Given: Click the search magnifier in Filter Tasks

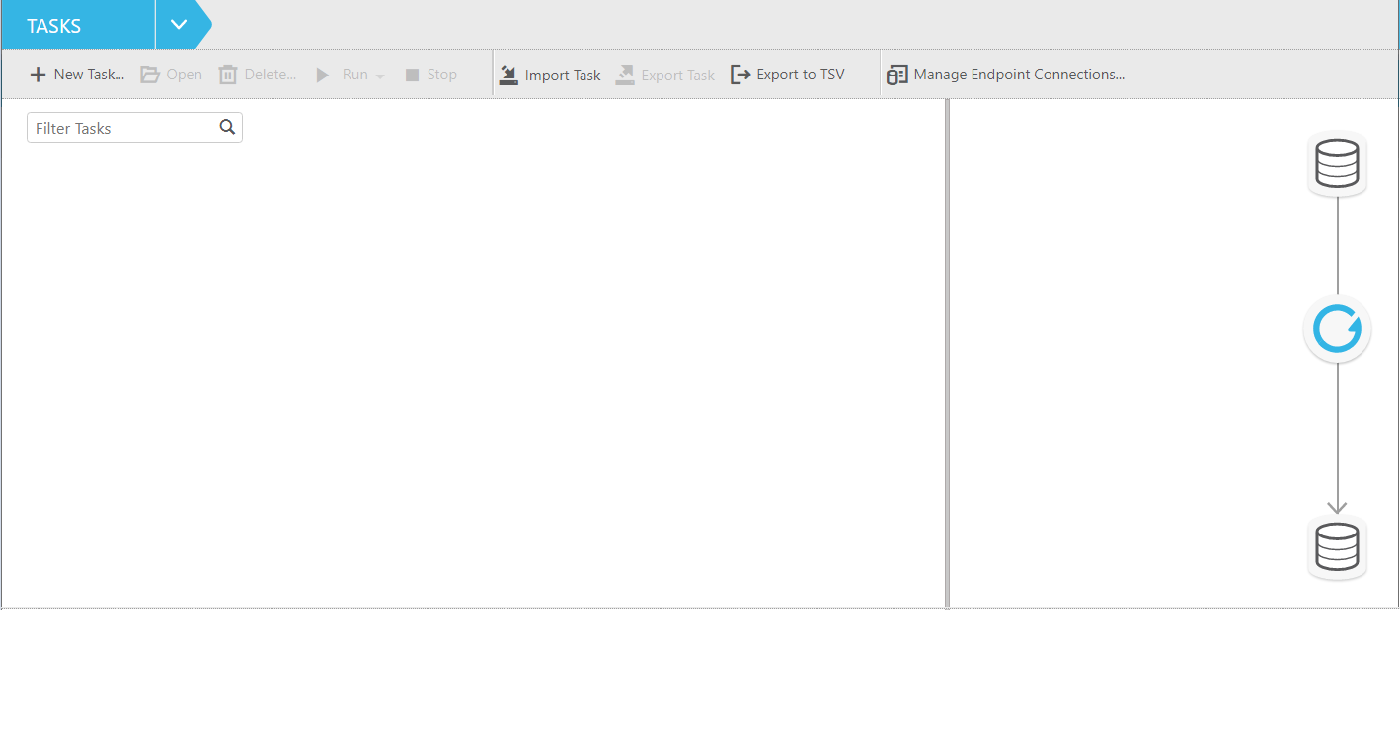Looking at the screenshot, I should 227,127.
